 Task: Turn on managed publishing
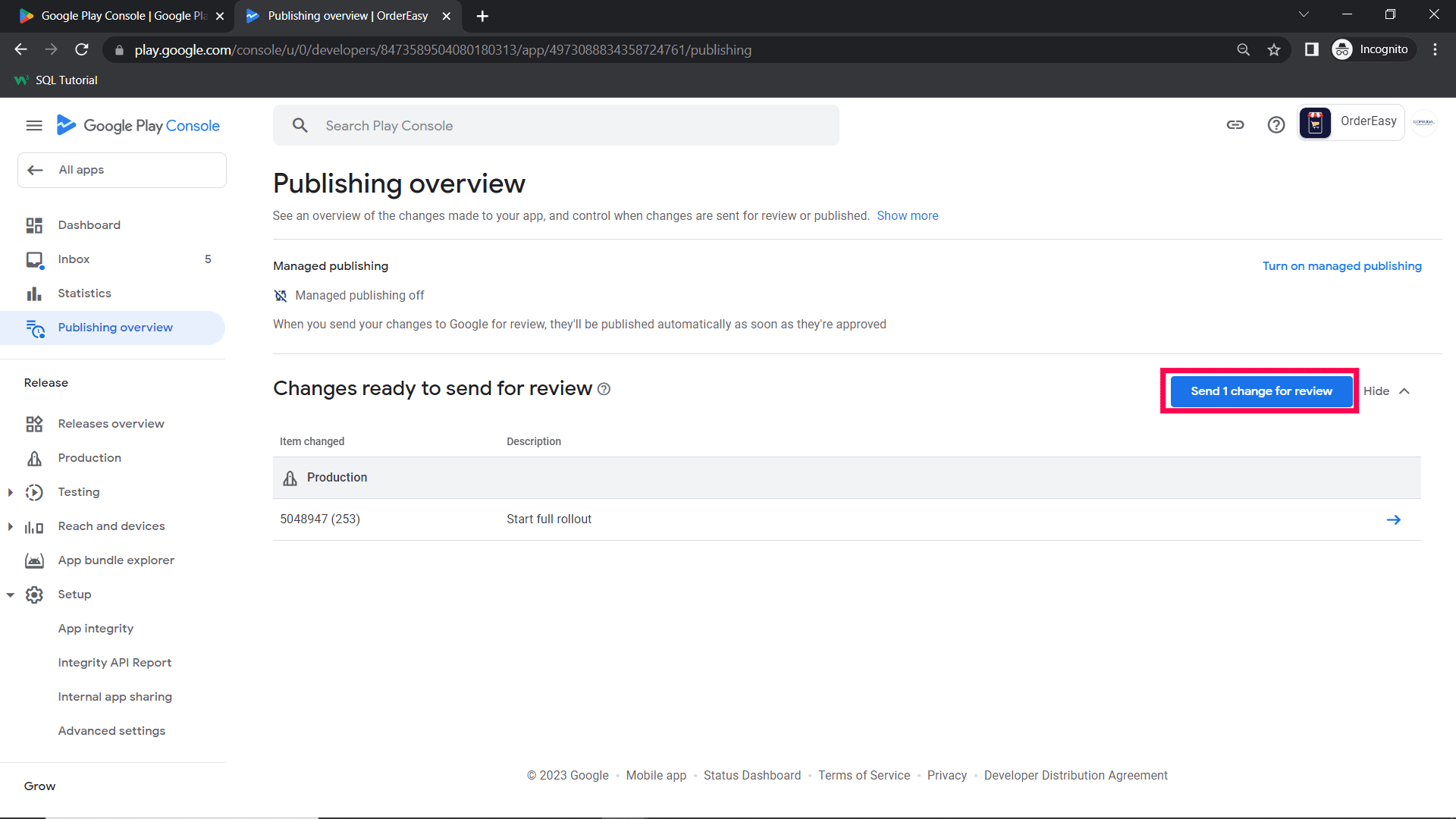pyautogui.click(x=1341, y=266)
